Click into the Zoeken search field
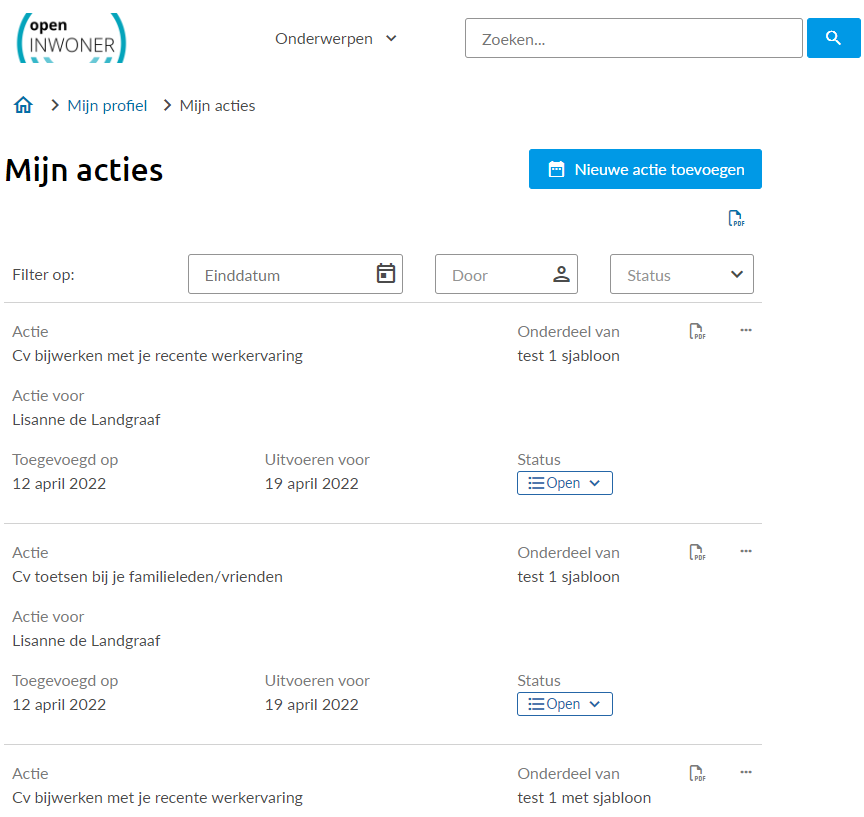This screenshot has width=864, height=817. [x=633, y=39]
